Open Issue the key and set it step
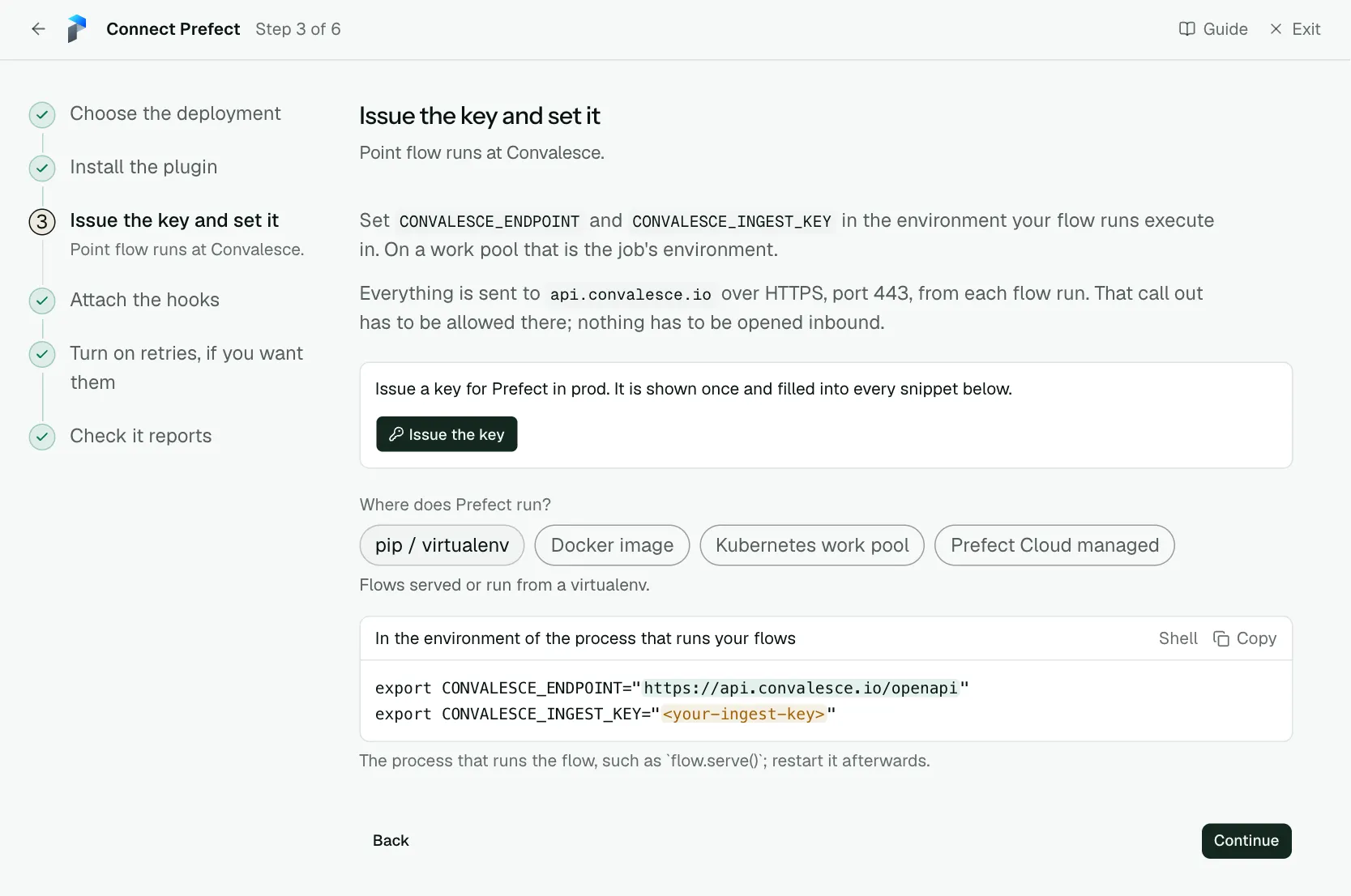 [x=174, y=220]
